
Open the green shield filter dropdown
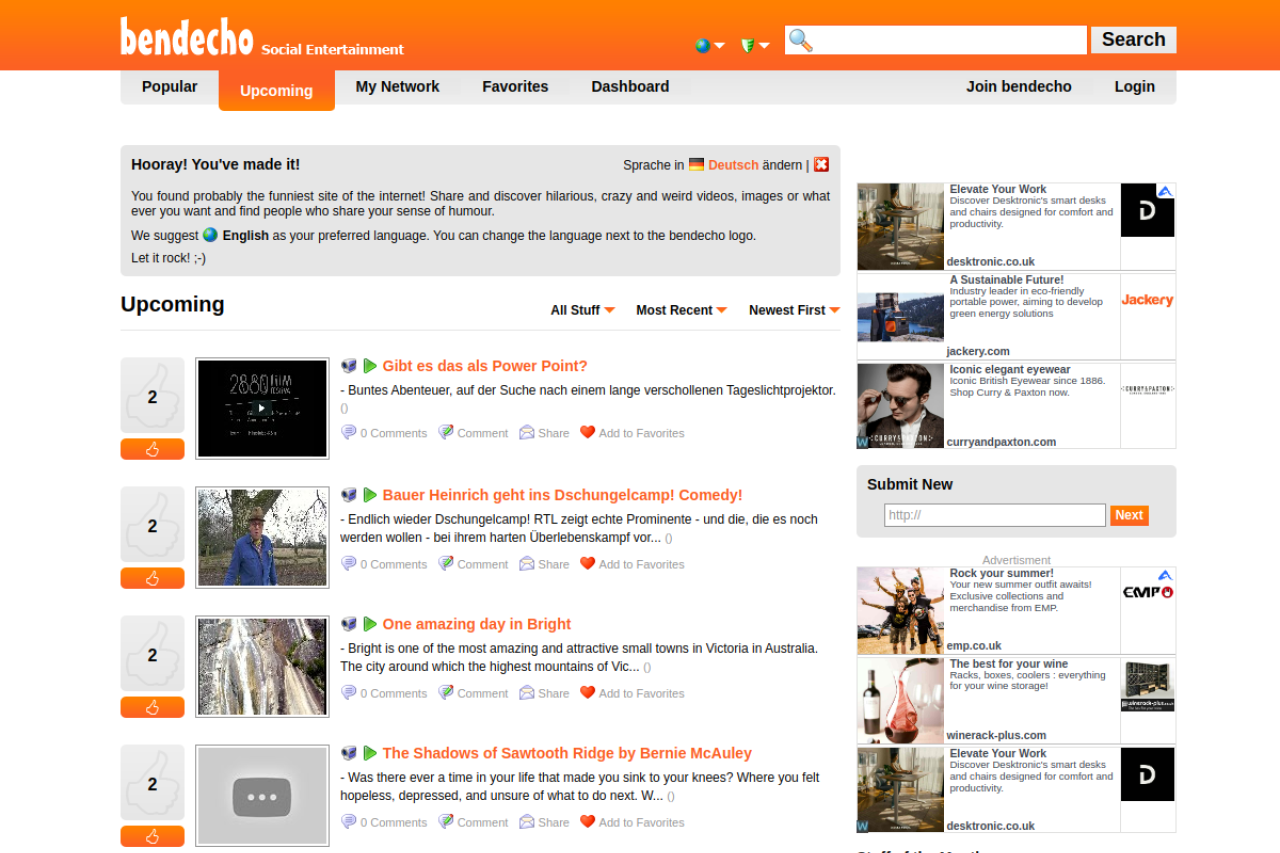pos(755,45)
